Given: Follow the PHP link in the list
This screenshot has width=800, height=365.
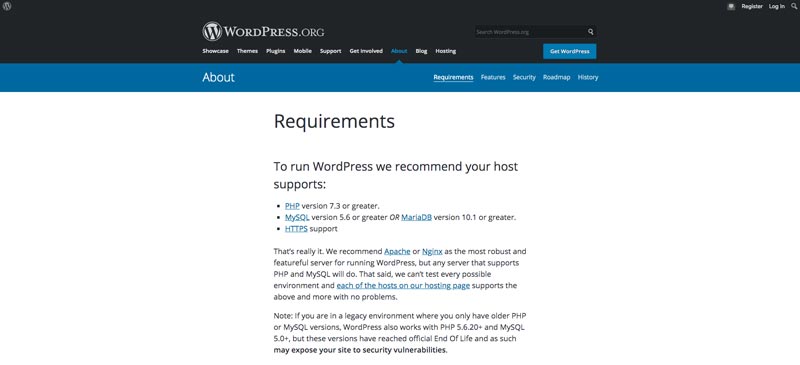Looking at the screenshot, I should [292, 206].
